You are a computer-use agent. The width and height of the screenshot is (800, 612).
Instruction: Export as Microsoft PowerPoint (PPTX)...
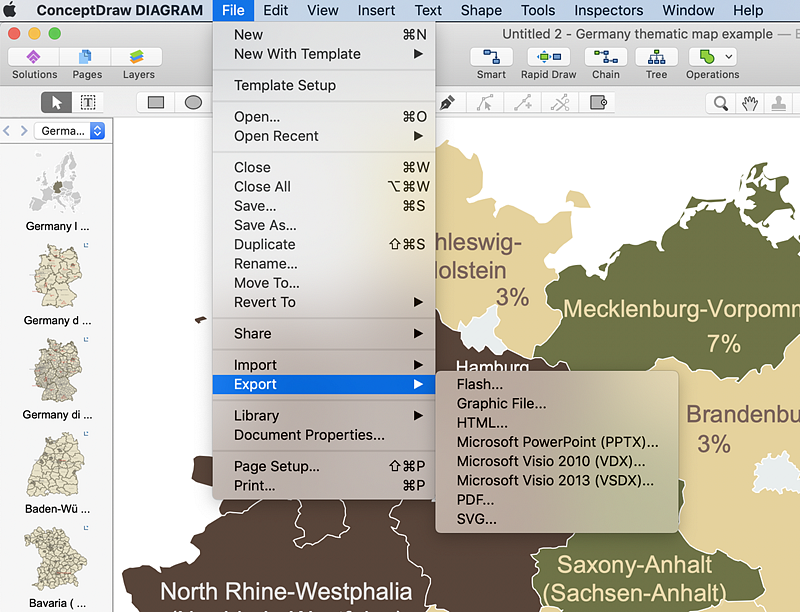pyautogui.click(x=557, y=442)
